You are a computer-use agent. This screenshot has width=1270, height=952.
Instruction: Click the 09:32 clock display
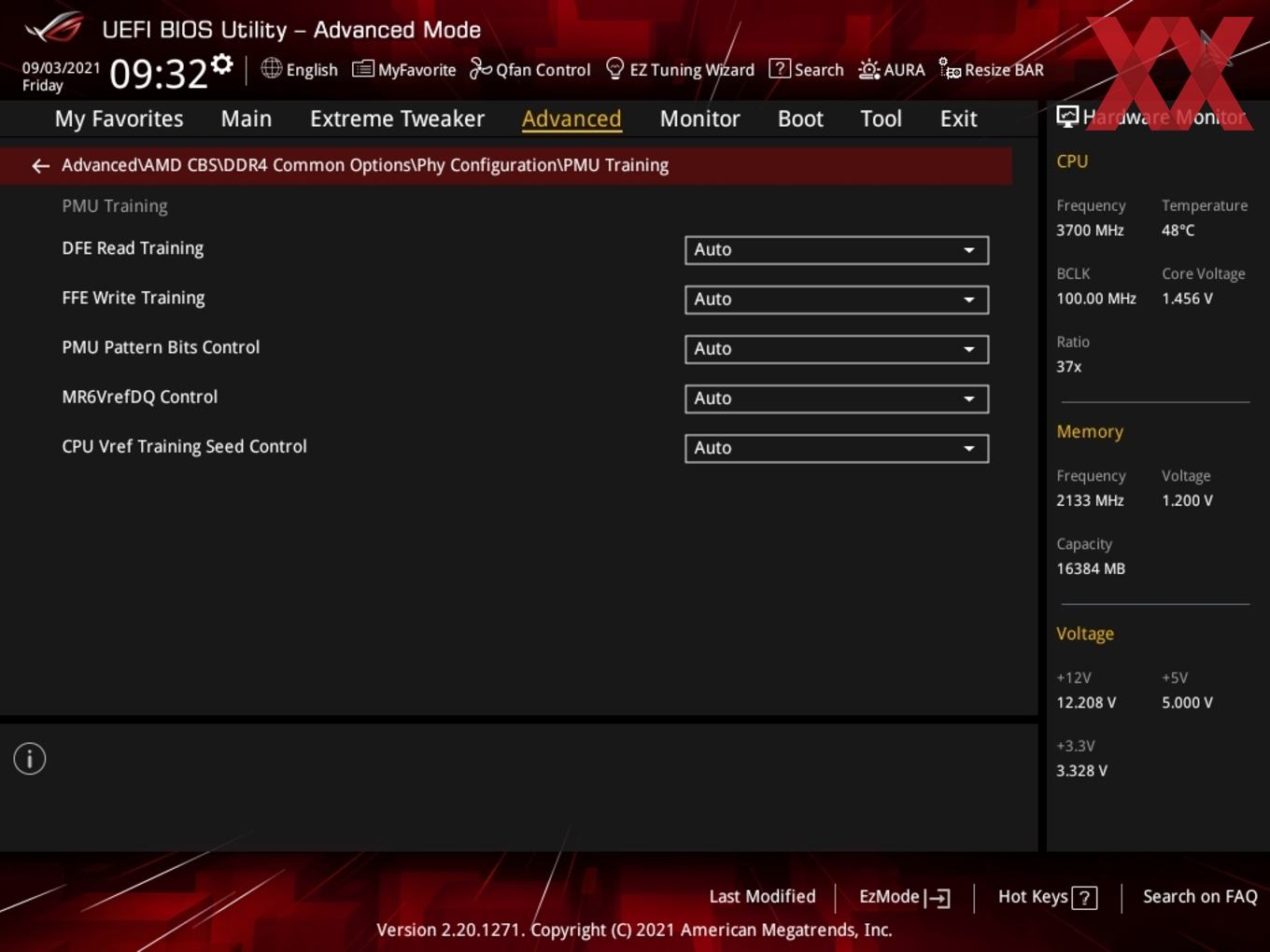158,74
